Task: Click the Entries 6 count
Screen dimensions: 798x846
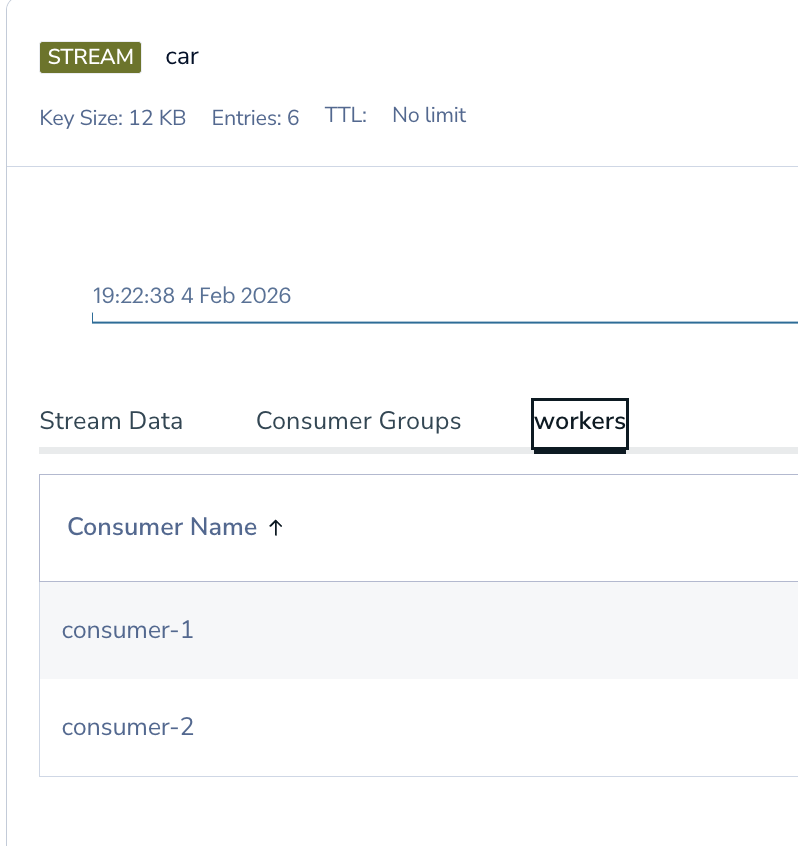Action: [255, 118]
